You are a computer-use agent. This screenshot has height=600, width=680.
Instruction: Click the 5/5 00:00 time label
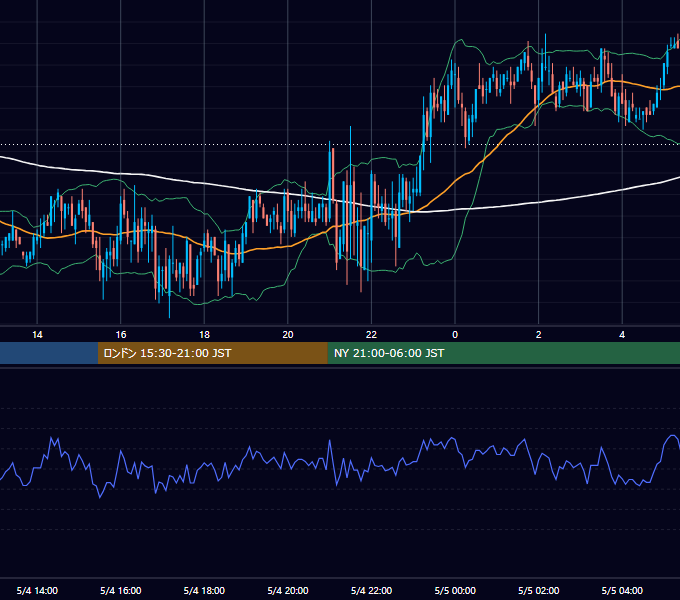point(455,591)
